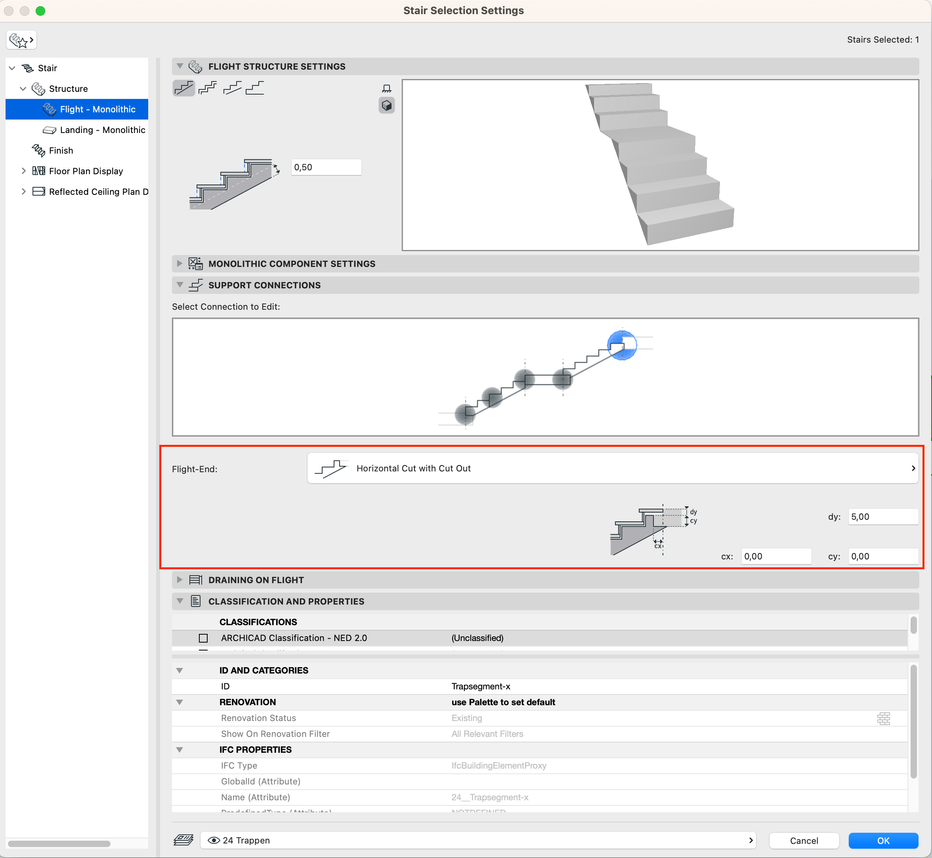Collapse the IFC Properties group
Screen dimensions: 932x858
pos(180,750)
